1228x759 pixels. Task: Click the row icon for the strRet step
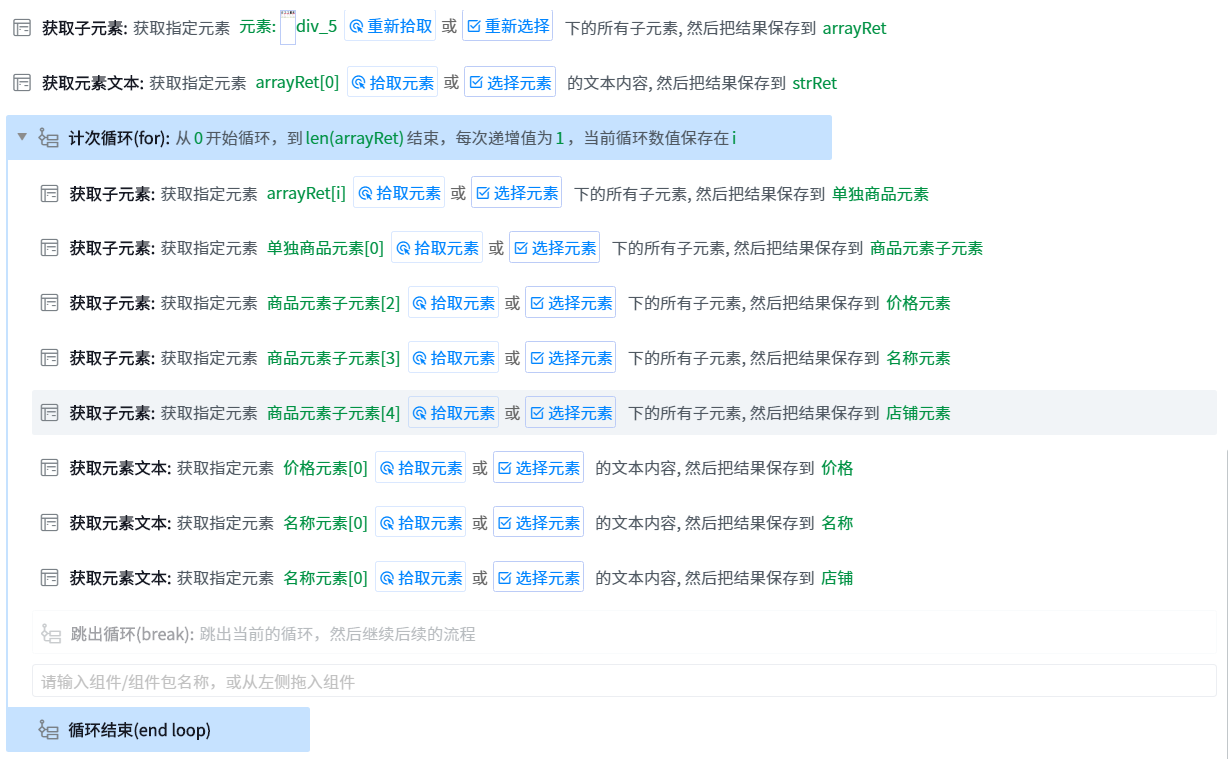21,83
